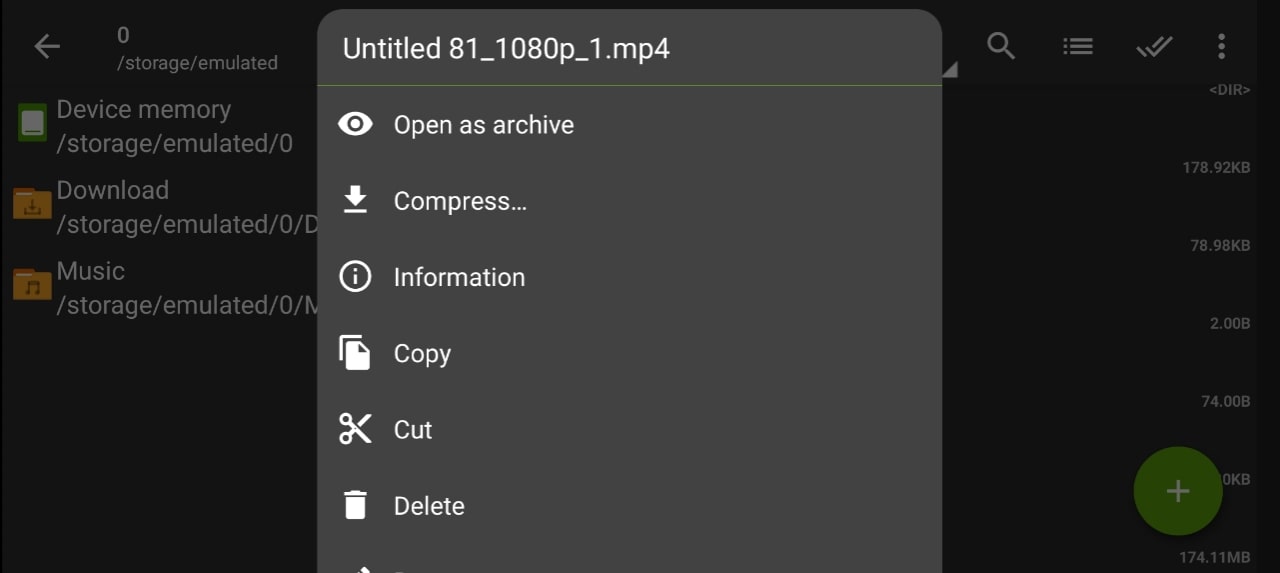The image size is (1280, 573).
Task: Open the Device memory location
Action: pos(160,126)
